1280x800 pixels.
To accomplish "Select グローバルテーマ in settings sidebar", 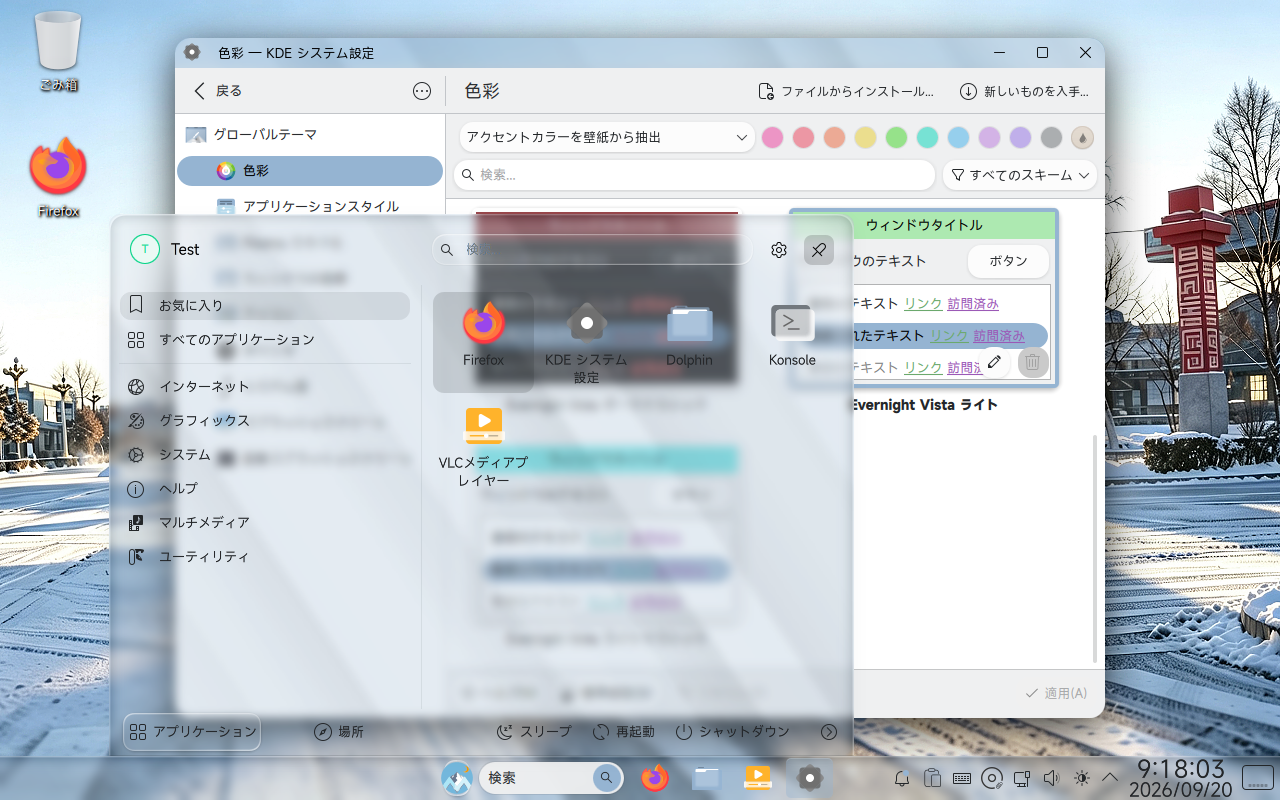I will pos(310,134).
